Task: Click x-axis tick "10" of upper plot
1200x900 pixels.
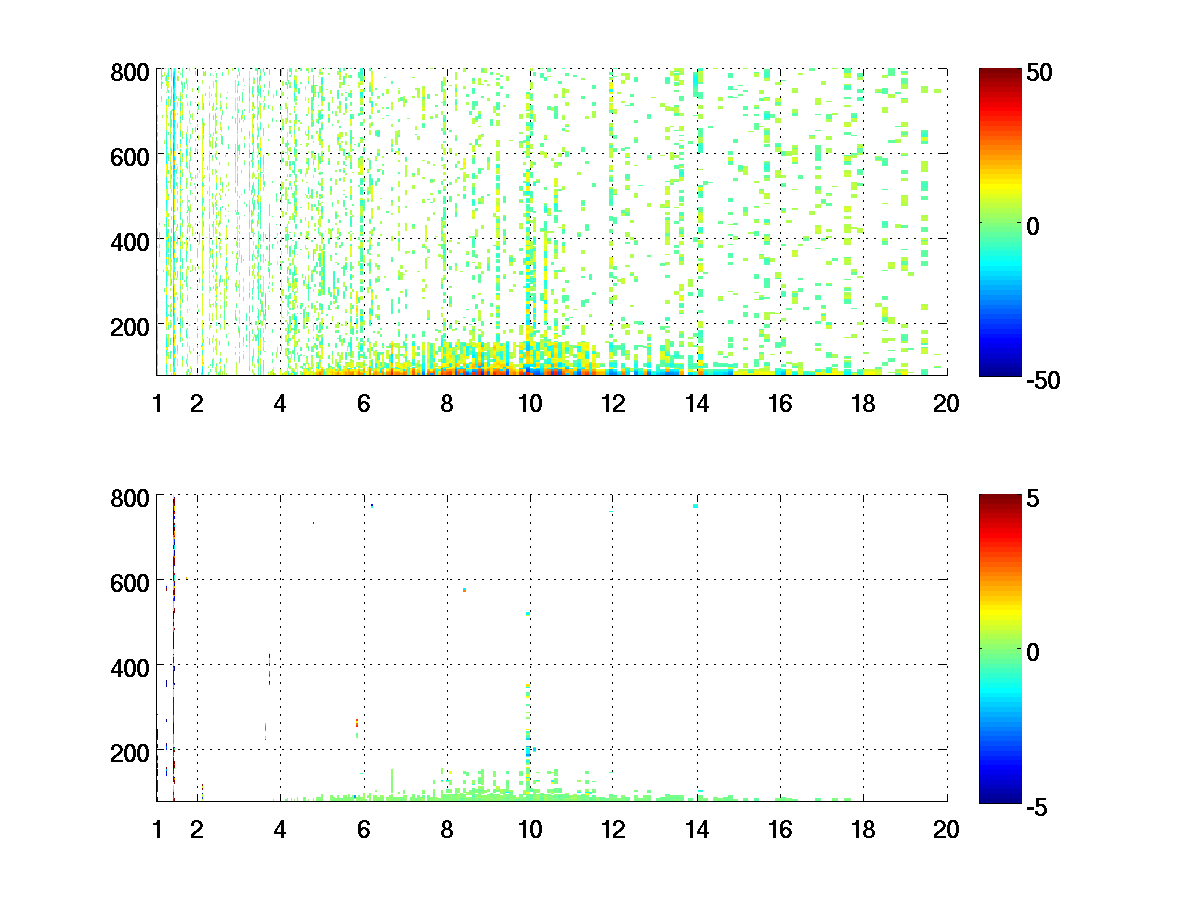Action: click(x=530, y=404)
